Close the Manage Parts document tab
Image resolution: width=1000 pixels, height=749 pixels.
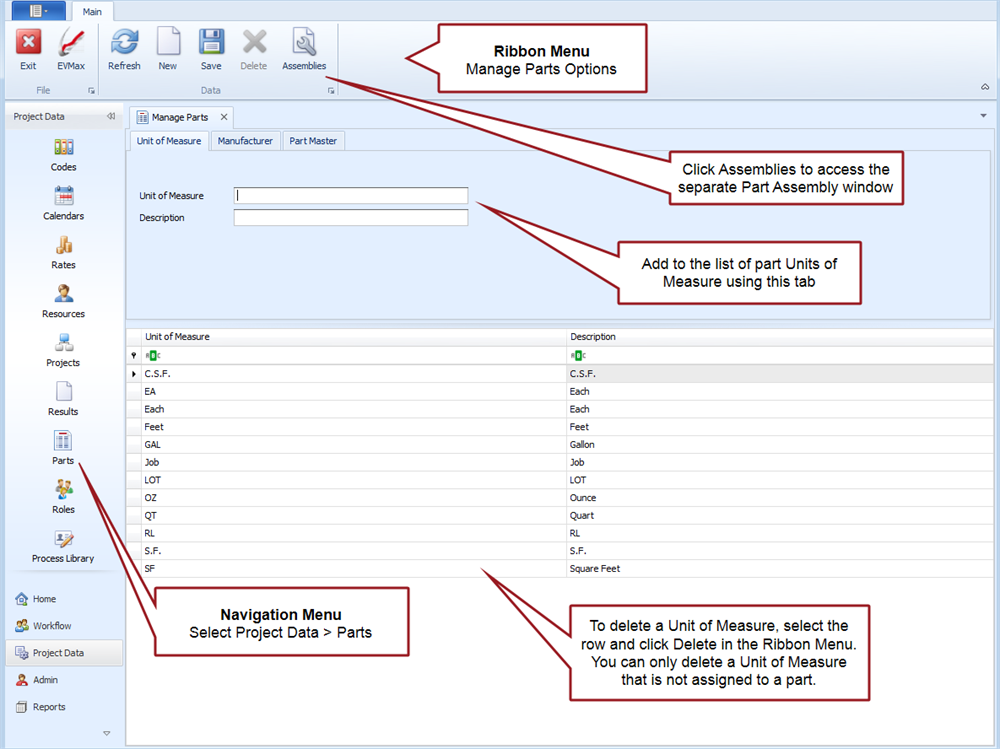(224, 117)
